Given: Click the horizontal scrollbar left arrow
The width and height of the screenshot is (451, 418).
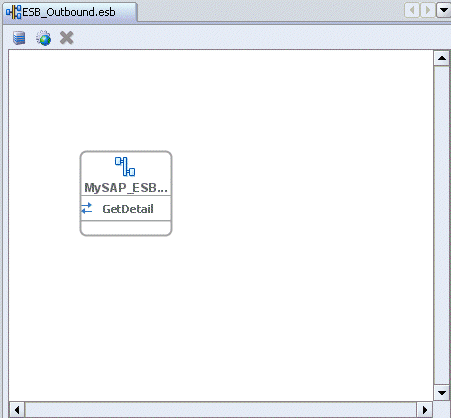Looking at the screenshot, I should click(x=17, y=409).
